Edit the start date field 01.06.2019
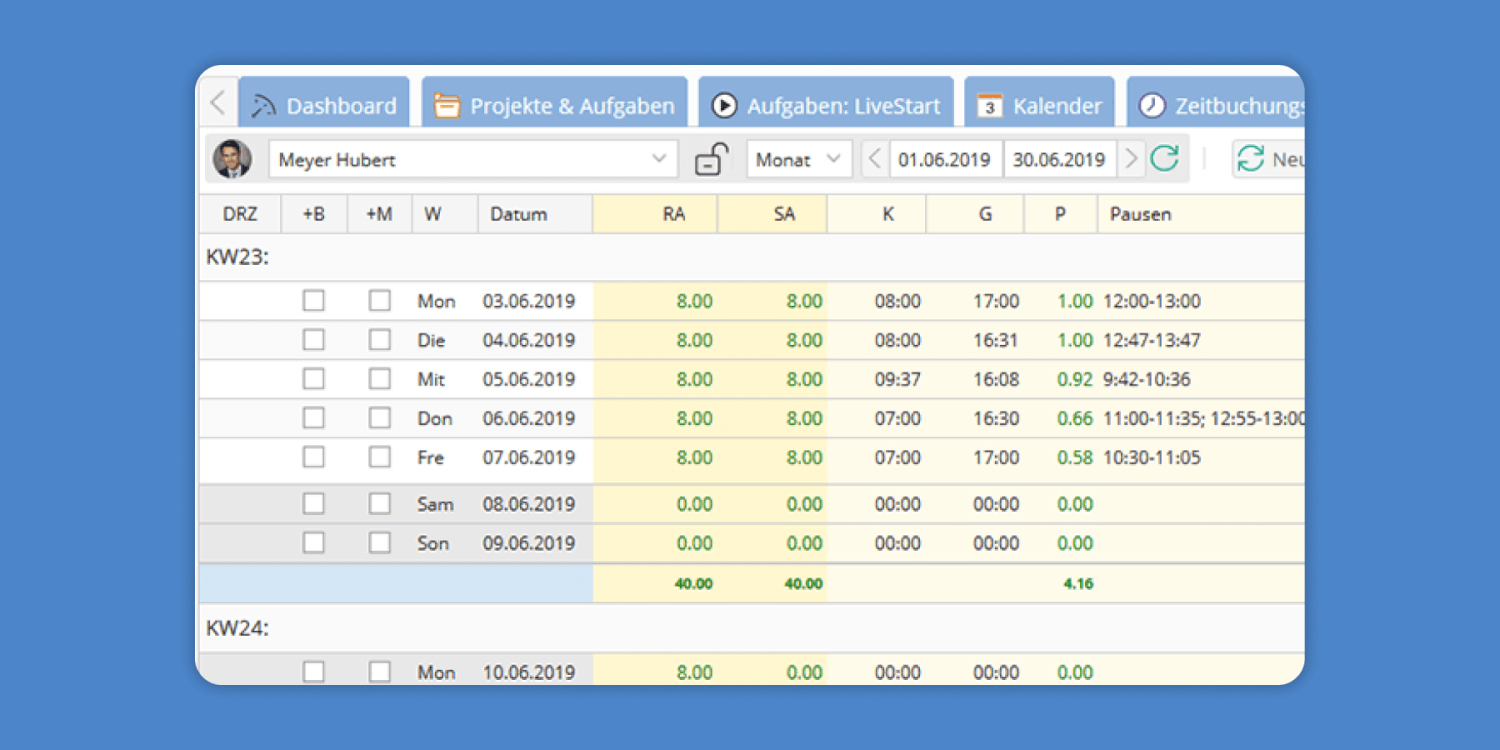1500x750 pixels. click(x=944, y=159)
